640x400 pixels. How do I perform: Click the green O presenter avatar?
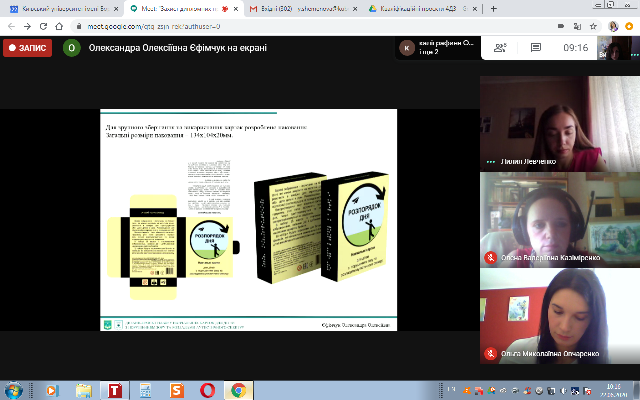pos(72,48)
